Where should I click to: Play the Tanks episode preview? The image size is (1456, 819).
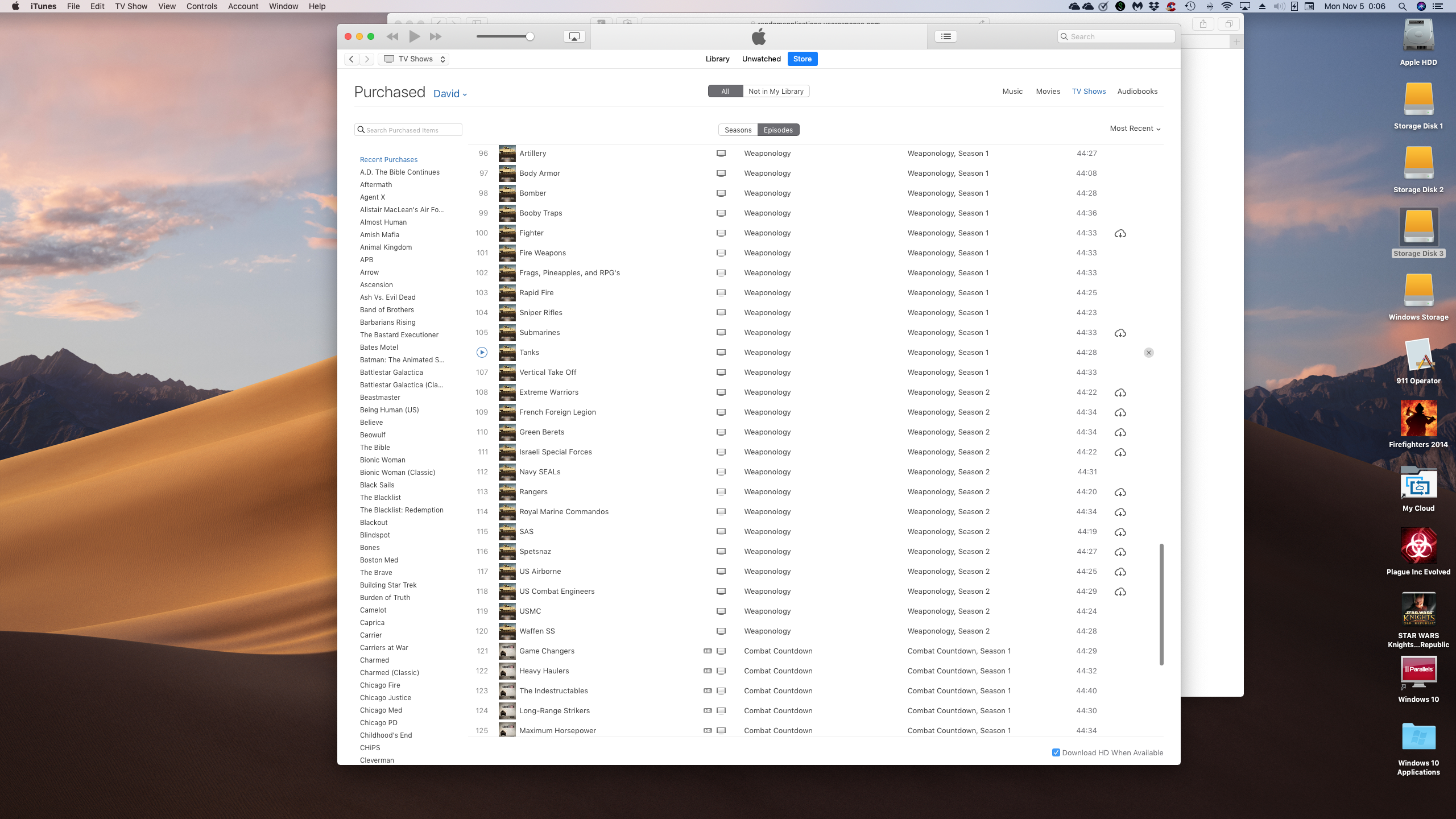[482, 353]
